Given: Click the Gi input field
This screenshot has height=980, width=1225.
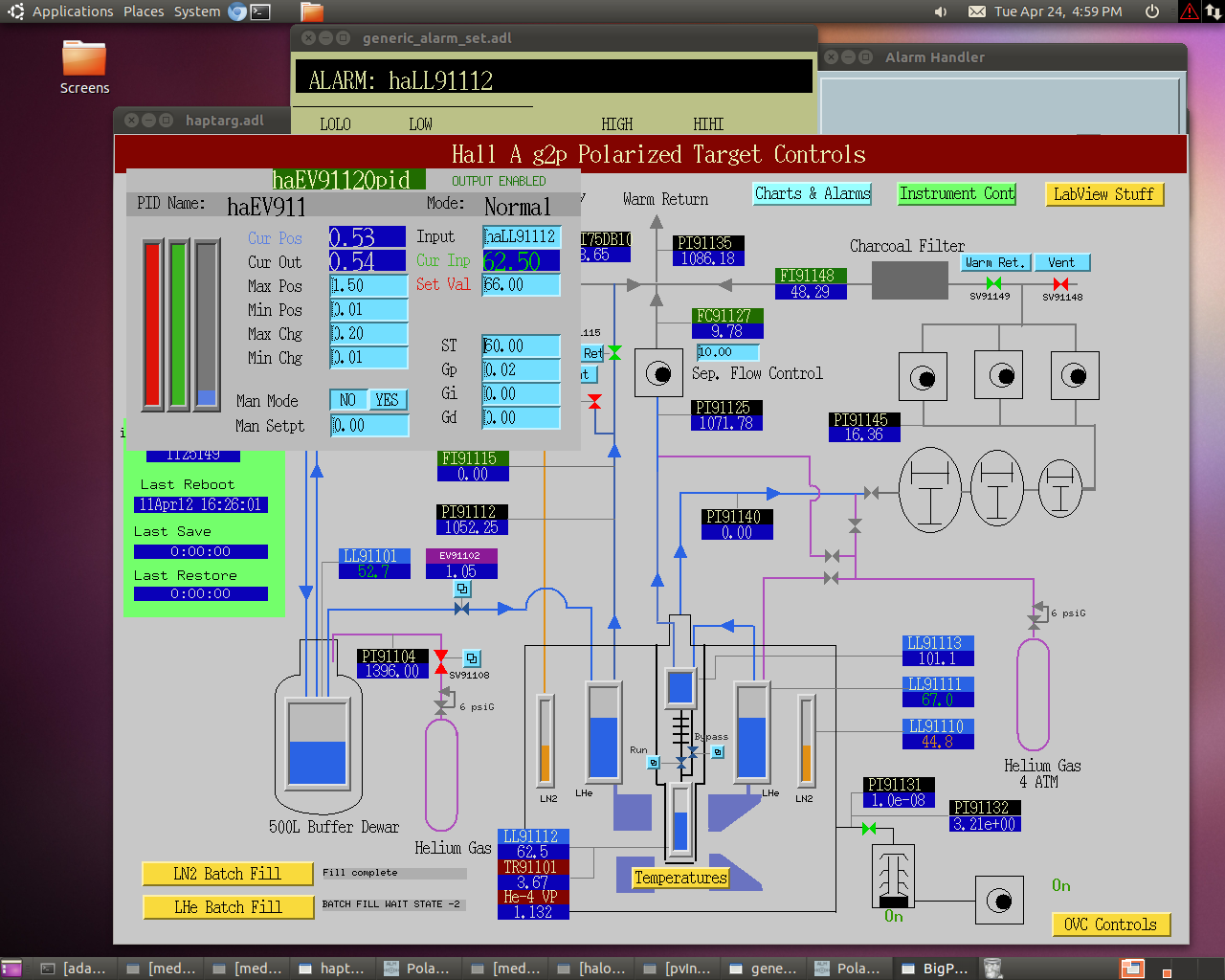Looking at the screenshot, I should click(521, 393).
